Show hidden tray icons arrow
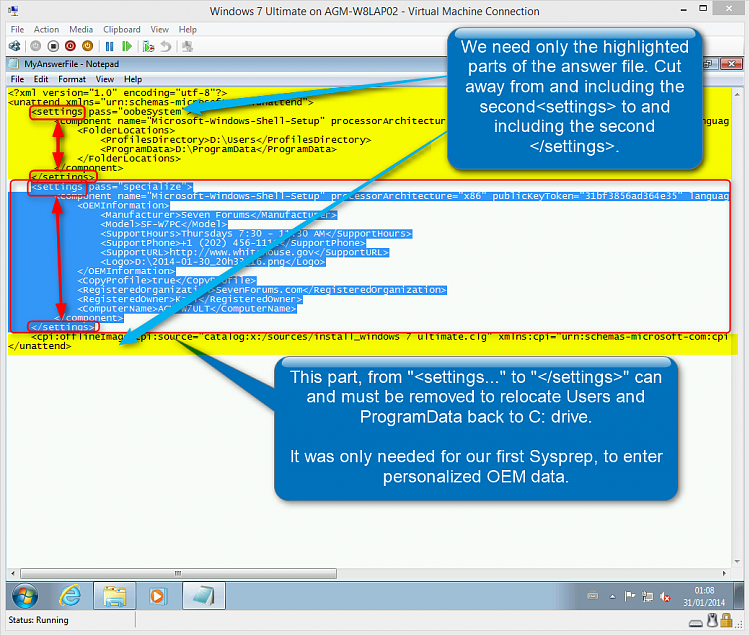 click(x=612, y=596)
